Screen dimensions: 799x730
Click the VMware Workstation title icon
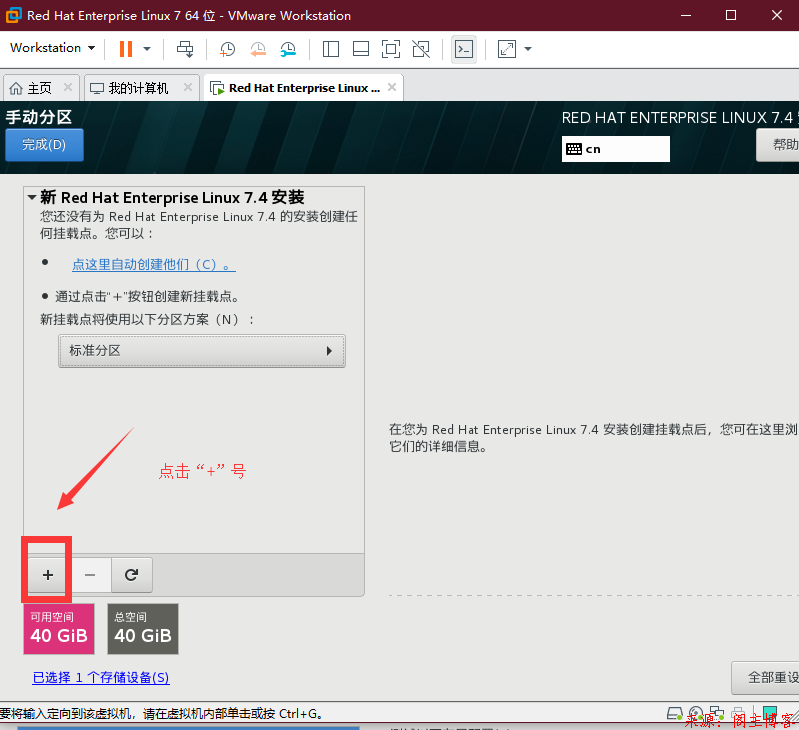(x=13, y=15)
